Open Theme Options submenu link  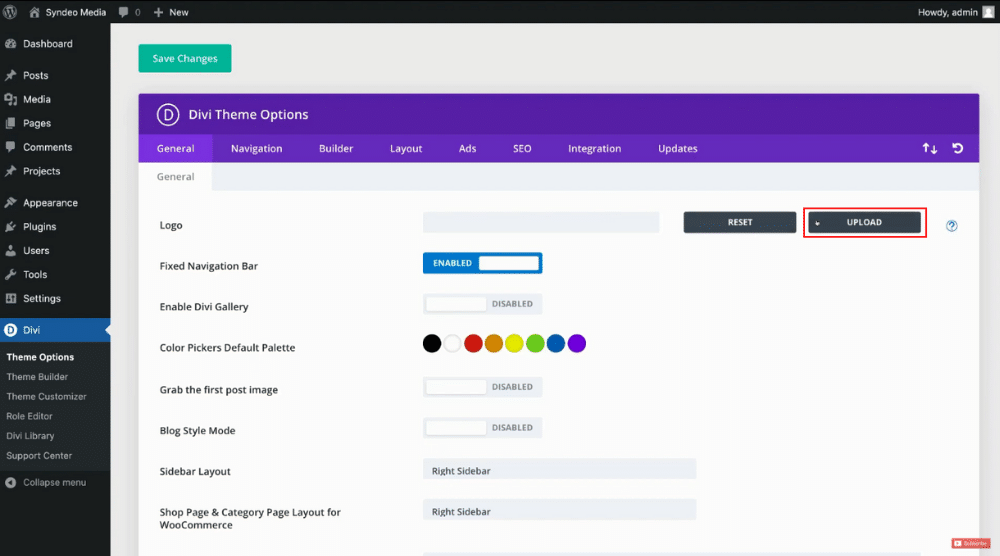pos(40,357)
